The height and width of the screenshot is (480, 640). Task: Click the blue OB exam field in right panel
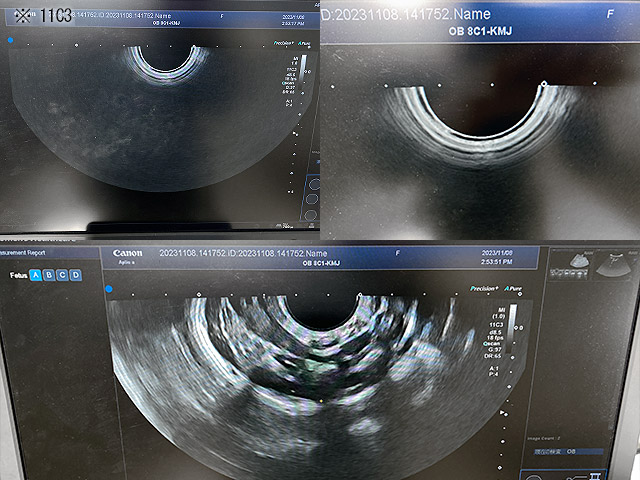[569, 451]
